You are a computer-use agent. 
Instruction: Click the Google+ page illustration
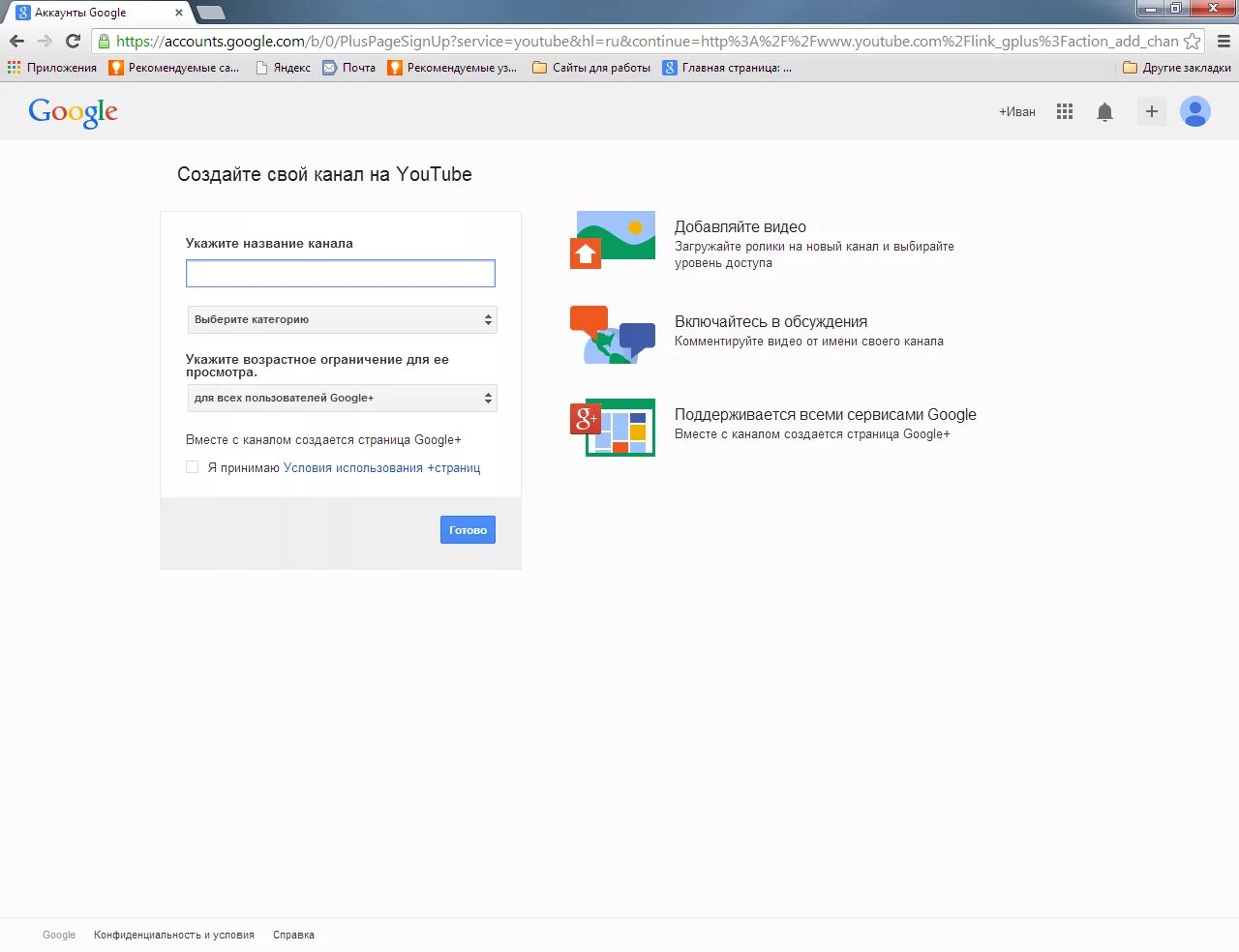coord(613,428)
